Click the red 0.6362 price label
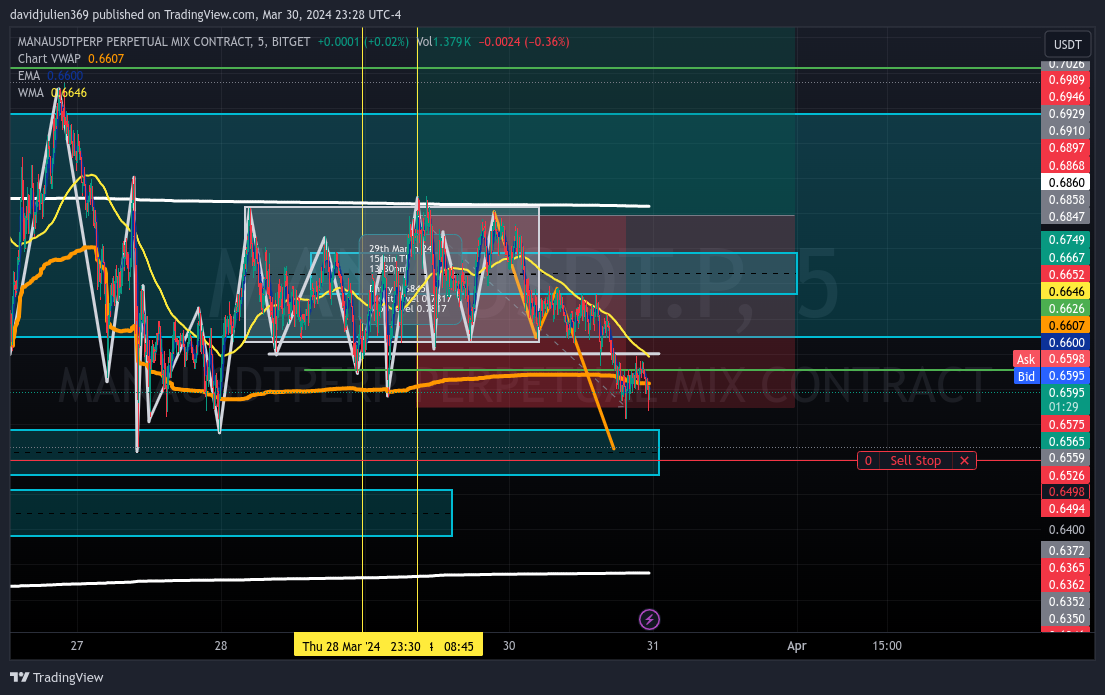This screenshot has width=1105, height=695. tap(1066, 584)
